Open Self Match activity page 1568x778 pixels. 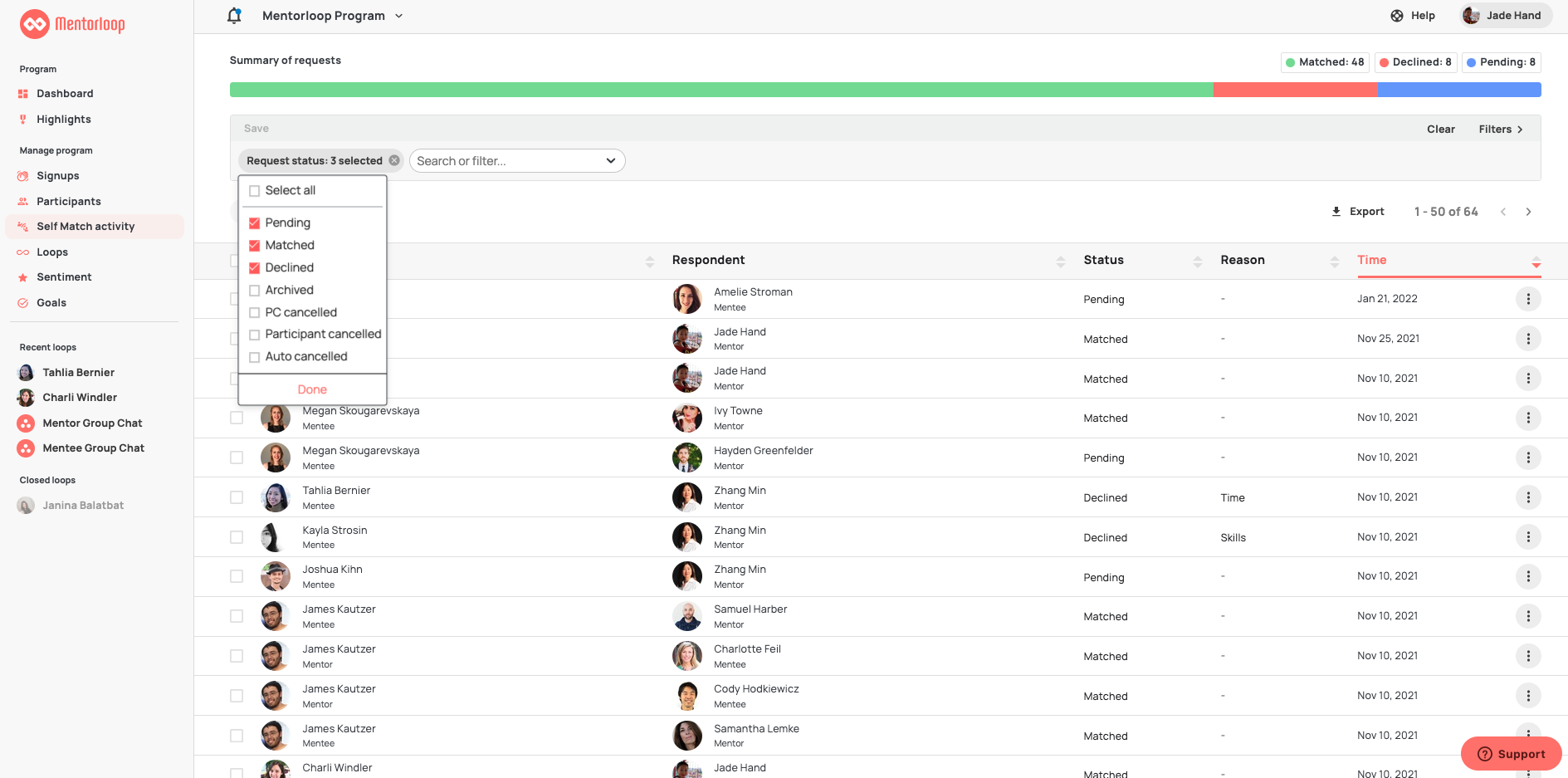(x=95, y=227)
